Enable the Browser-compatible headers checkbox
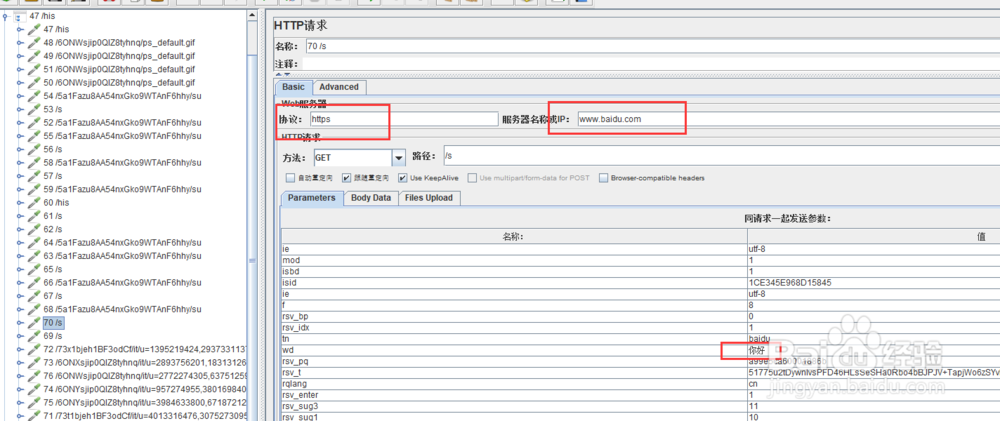This screenshot has height=421, width=1000. pyautogui.click(x=603, y=178)
